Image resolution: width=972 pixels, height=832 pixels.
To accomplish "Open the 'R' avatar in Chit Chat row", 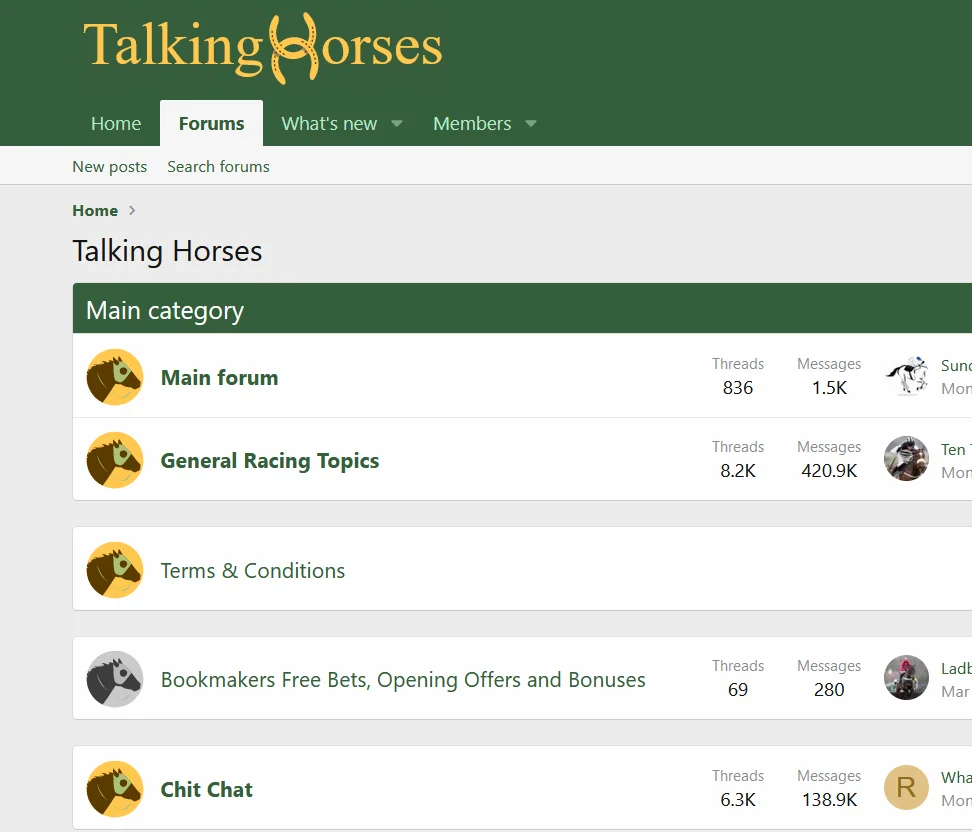I will (x=906, y=788).
